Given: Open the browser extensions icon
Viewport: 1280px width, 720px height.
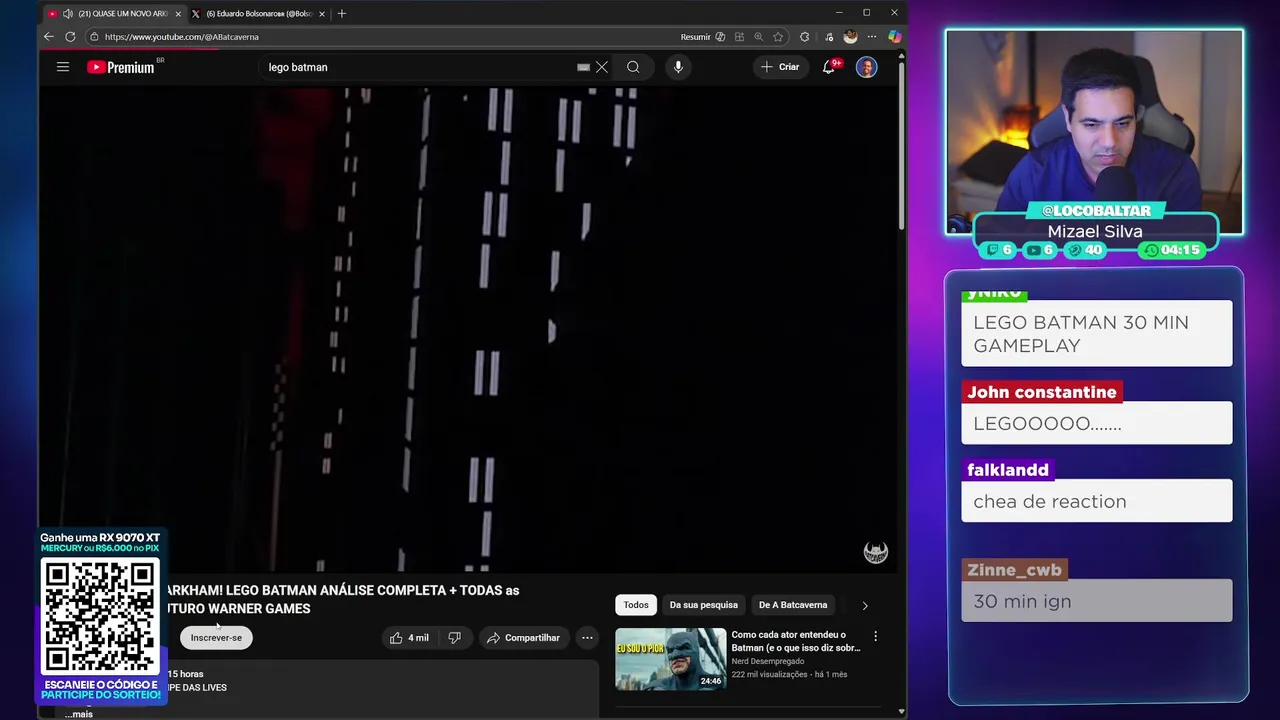Looking at the screenshot, I should (x=804, y=37).
